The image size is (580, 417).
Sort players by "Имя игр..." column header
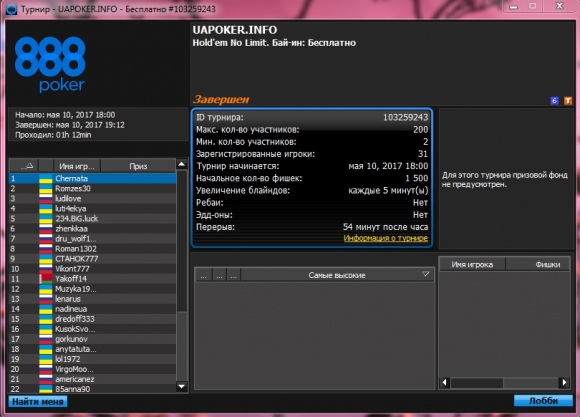pyautogui.click(x=77, y=166)
